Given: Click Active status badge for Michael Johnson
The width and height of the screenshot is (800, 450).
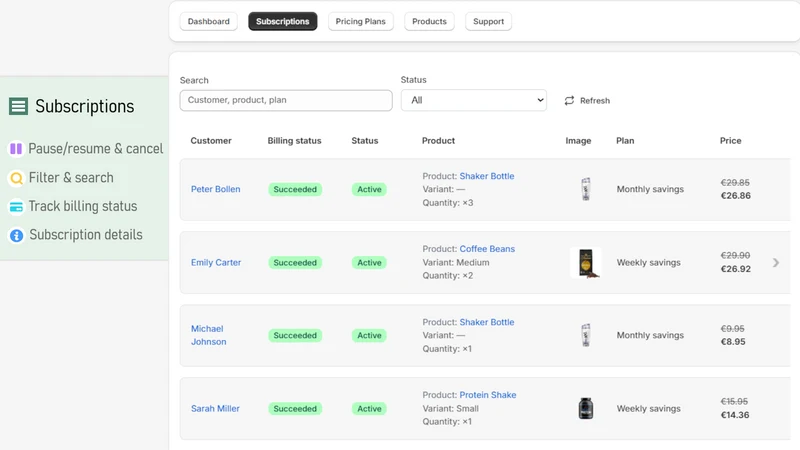Looking at the screenshot, I should coord(369,335).
